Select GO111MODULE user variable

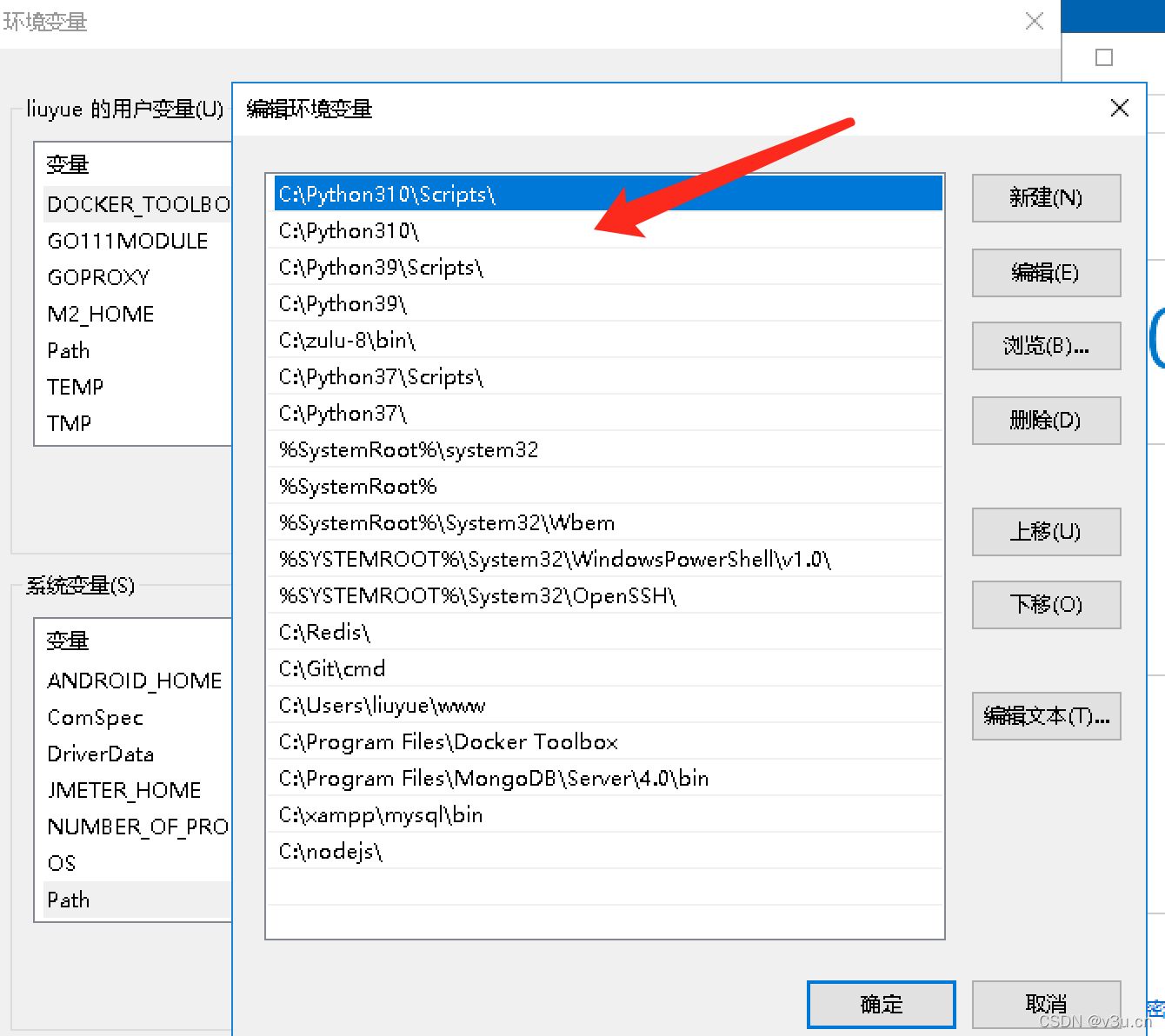point(137,241)
